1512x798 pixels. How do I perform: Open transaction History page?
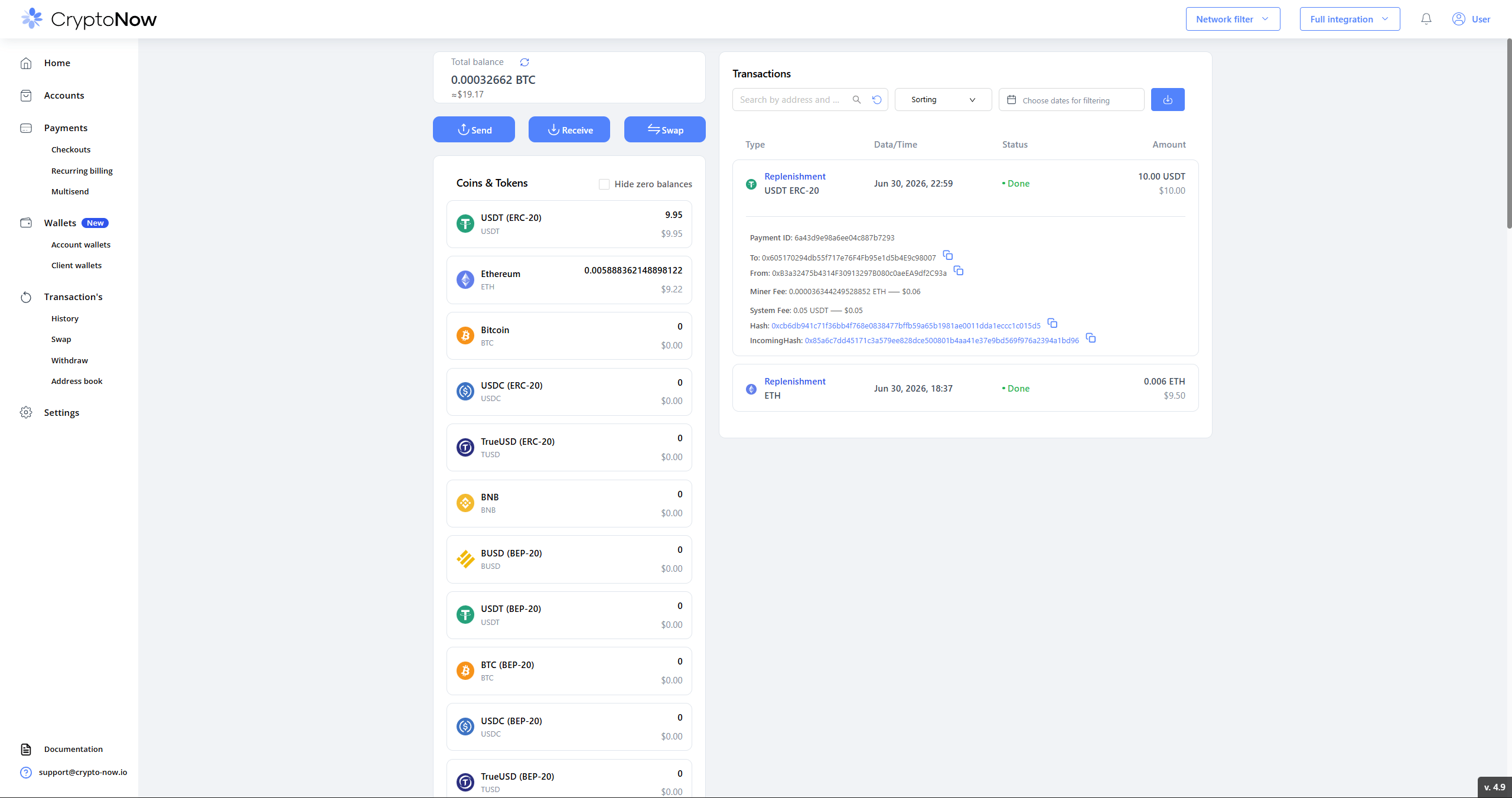point(65,319)
